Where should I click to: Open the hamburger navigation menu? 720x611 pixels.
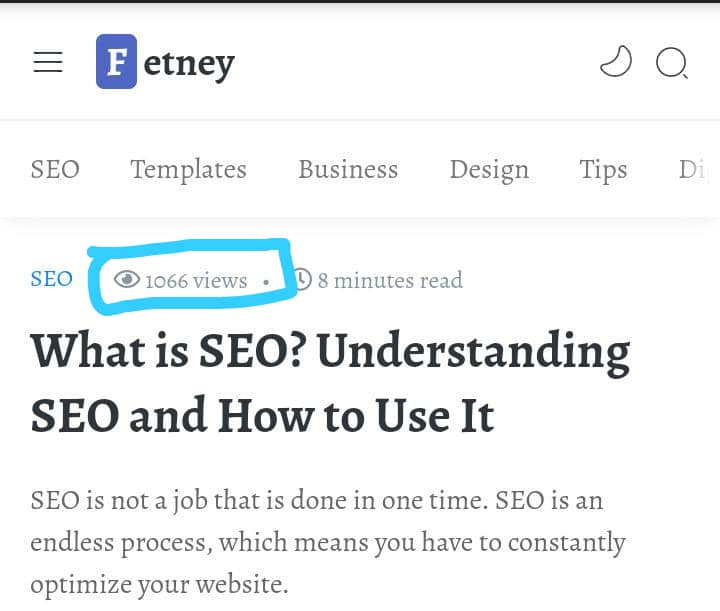[x=48, y=62]
